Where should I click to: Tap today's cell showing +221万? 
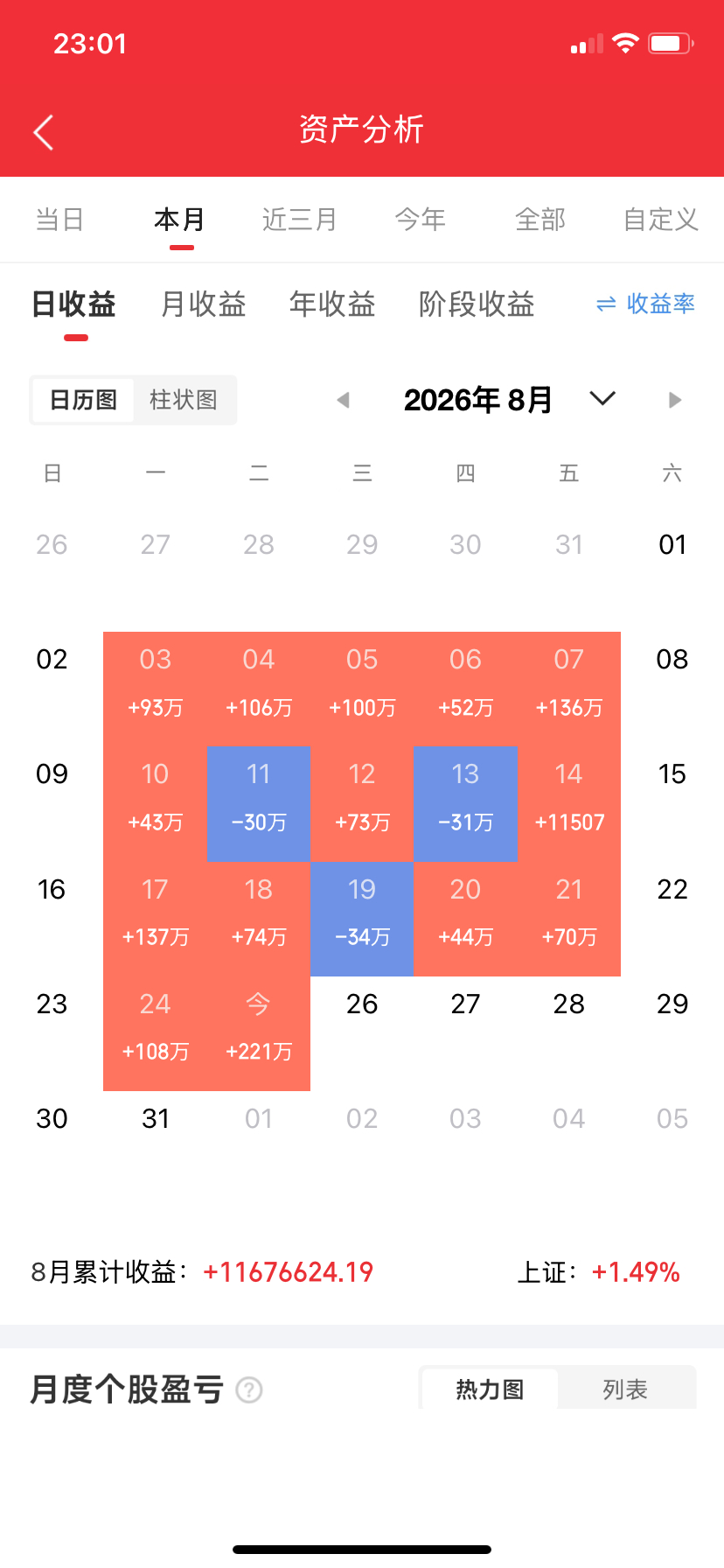click(x=259, y=1033)
